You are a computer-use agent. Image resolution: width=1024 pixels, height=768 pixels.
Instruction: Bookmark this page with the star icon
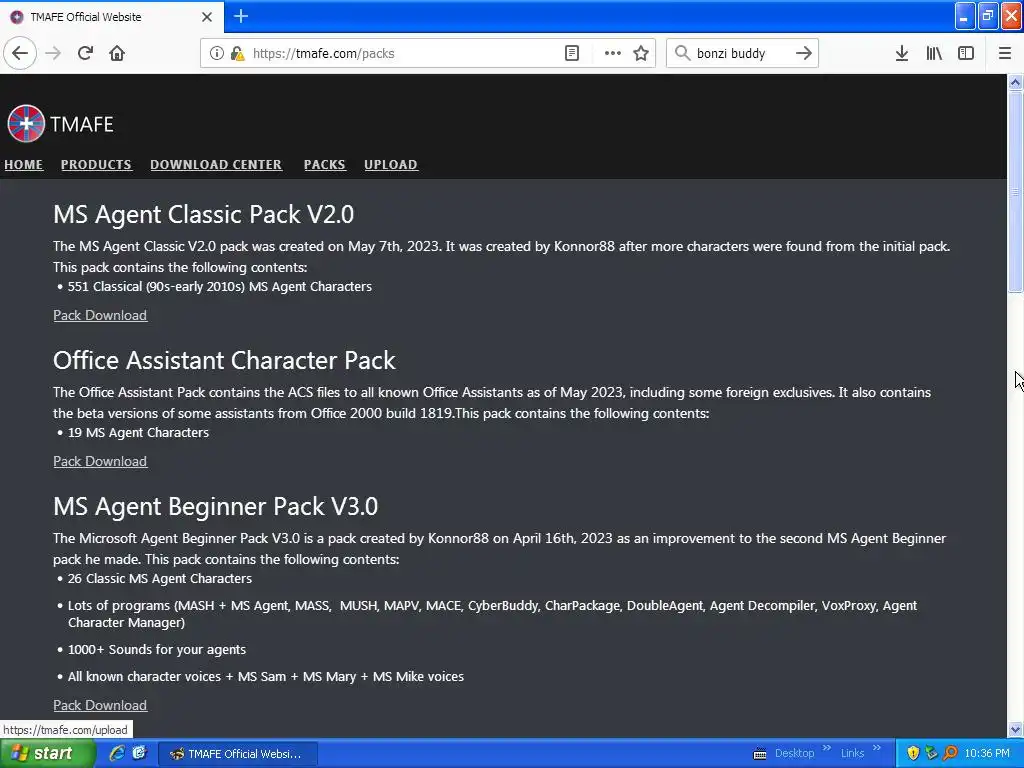coord(641,53)
